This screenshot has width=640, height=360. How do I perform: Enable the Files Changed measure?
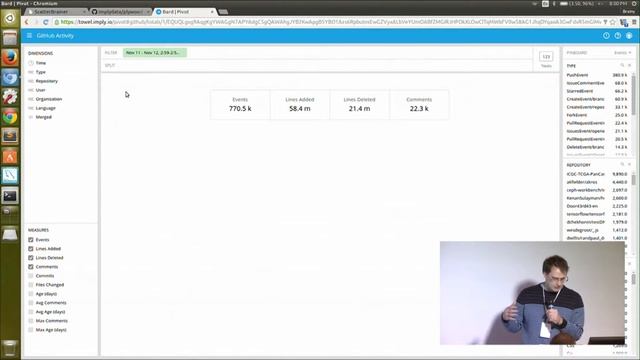(31, 284)
